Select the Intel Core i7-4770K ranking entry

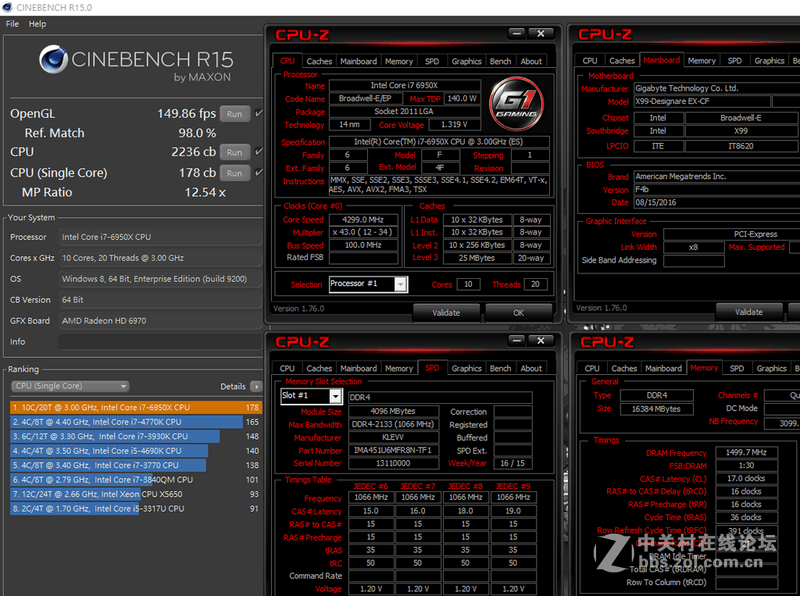[100, 422]
